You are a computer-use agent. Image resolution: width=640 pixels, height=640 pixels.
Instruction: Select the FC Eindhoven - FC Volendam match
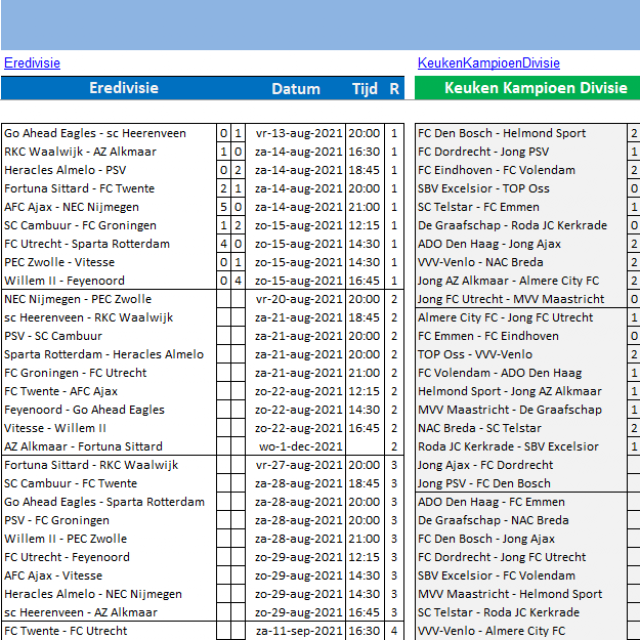point(496,170)
